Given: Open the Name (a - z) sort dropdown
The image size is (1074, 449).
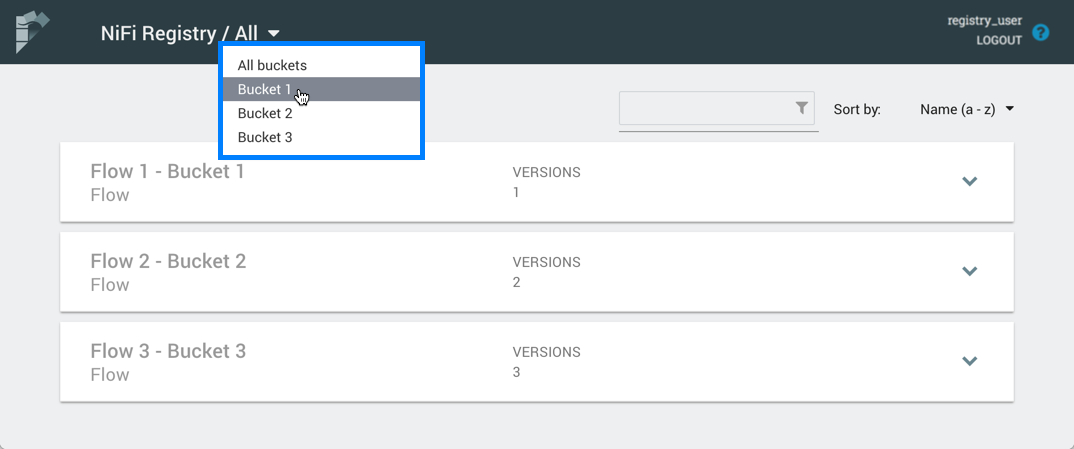Looking at the screenshot, I should point(966,109).
